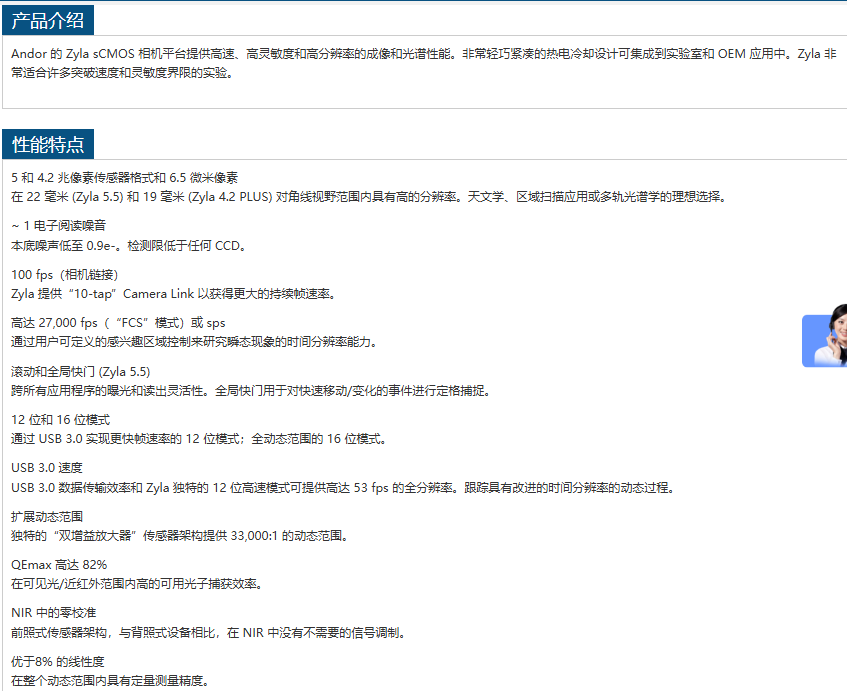Click the 22 毫米 (Zyla 5.5) field-of-view line

(x=367, y=197)
